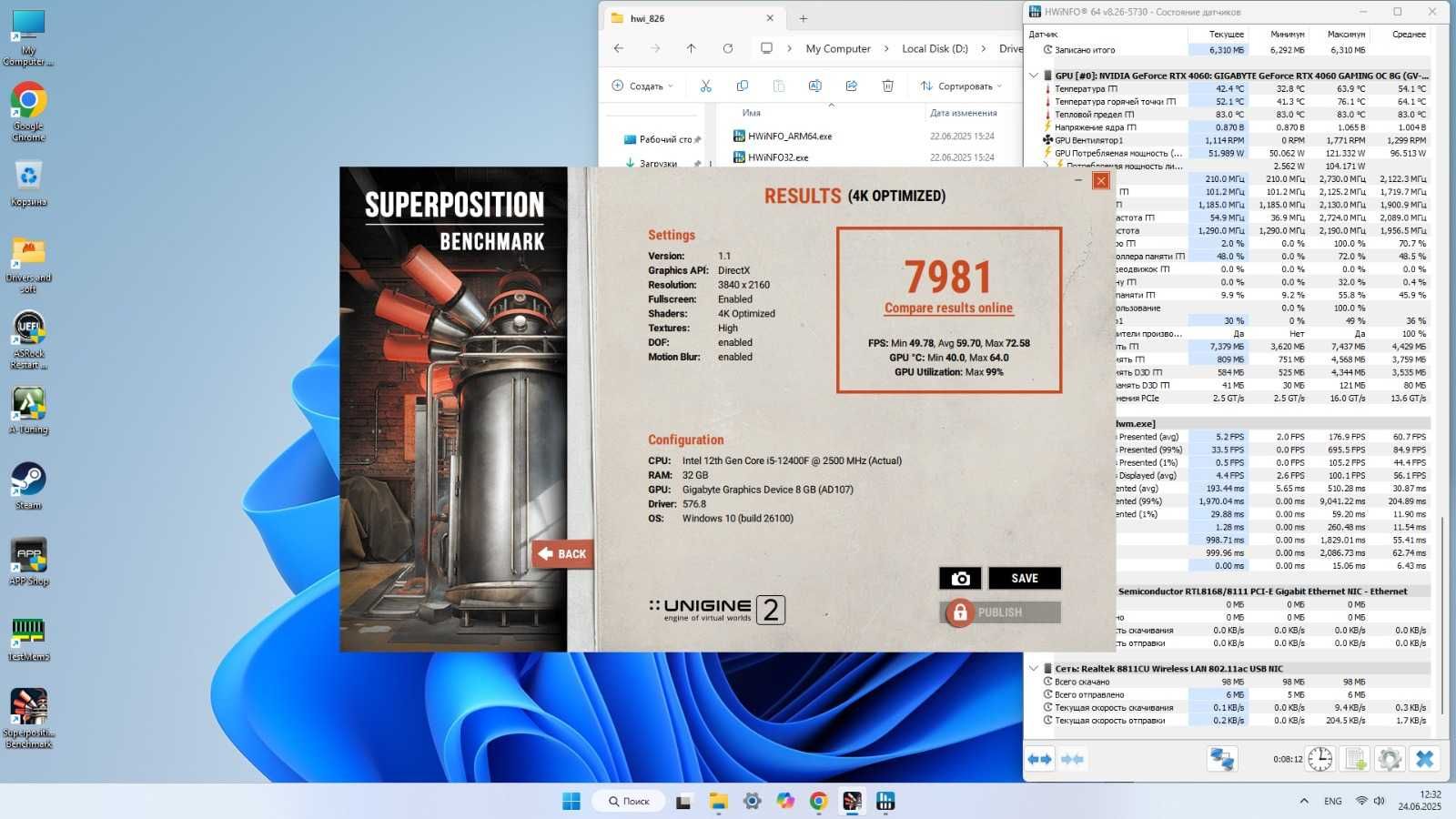Click the Максимум column header in HWiNFO
Image resolution: width=1456 pixels, height=819 pixels.
point(1348,34)
